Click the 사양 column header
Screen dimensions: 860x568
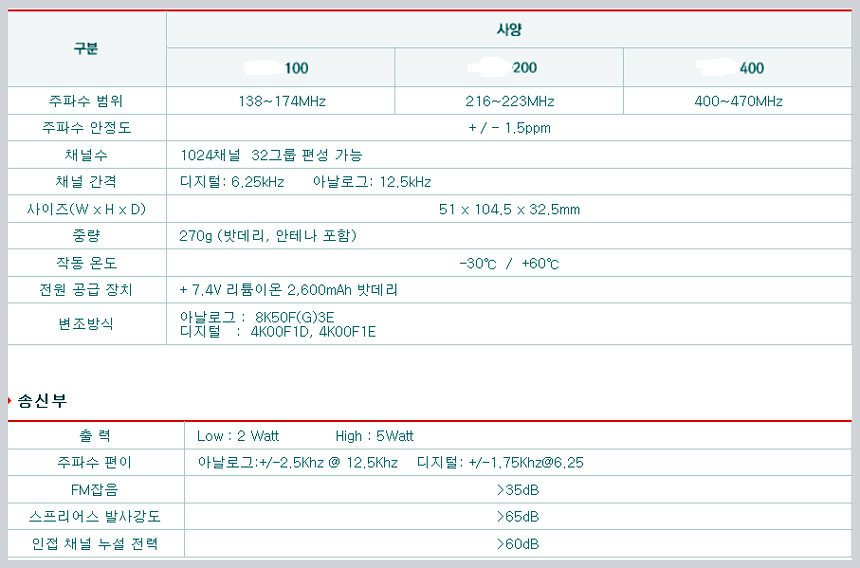click(509, 30)
